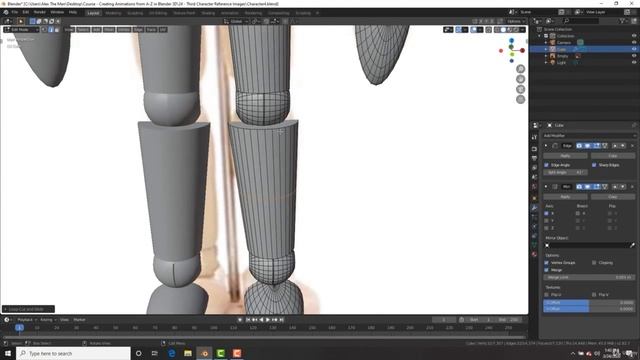Collapse the Mirror modifier panel
Viewport: 640px width, 360px height.
[x=546, y=187]
